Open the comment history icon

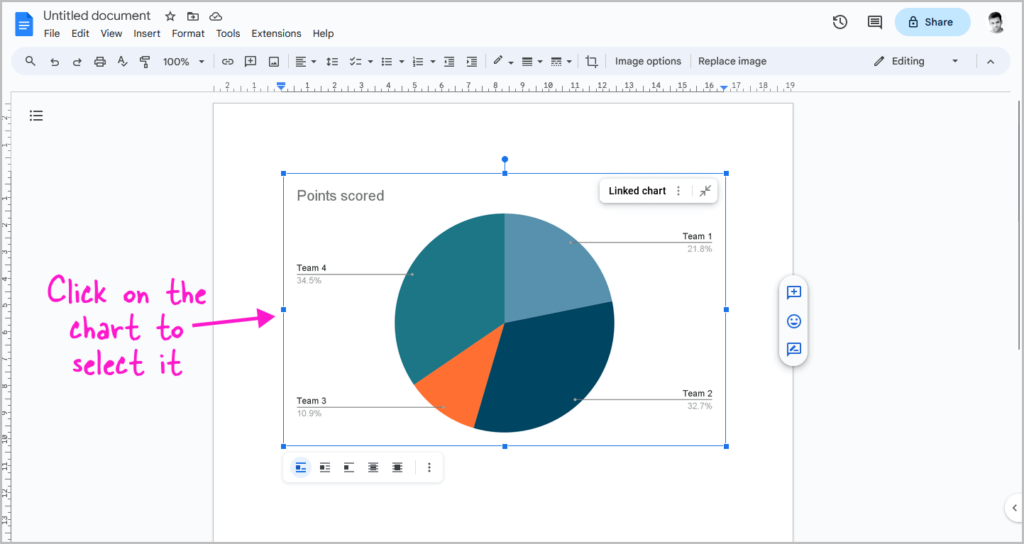point(874,22)
